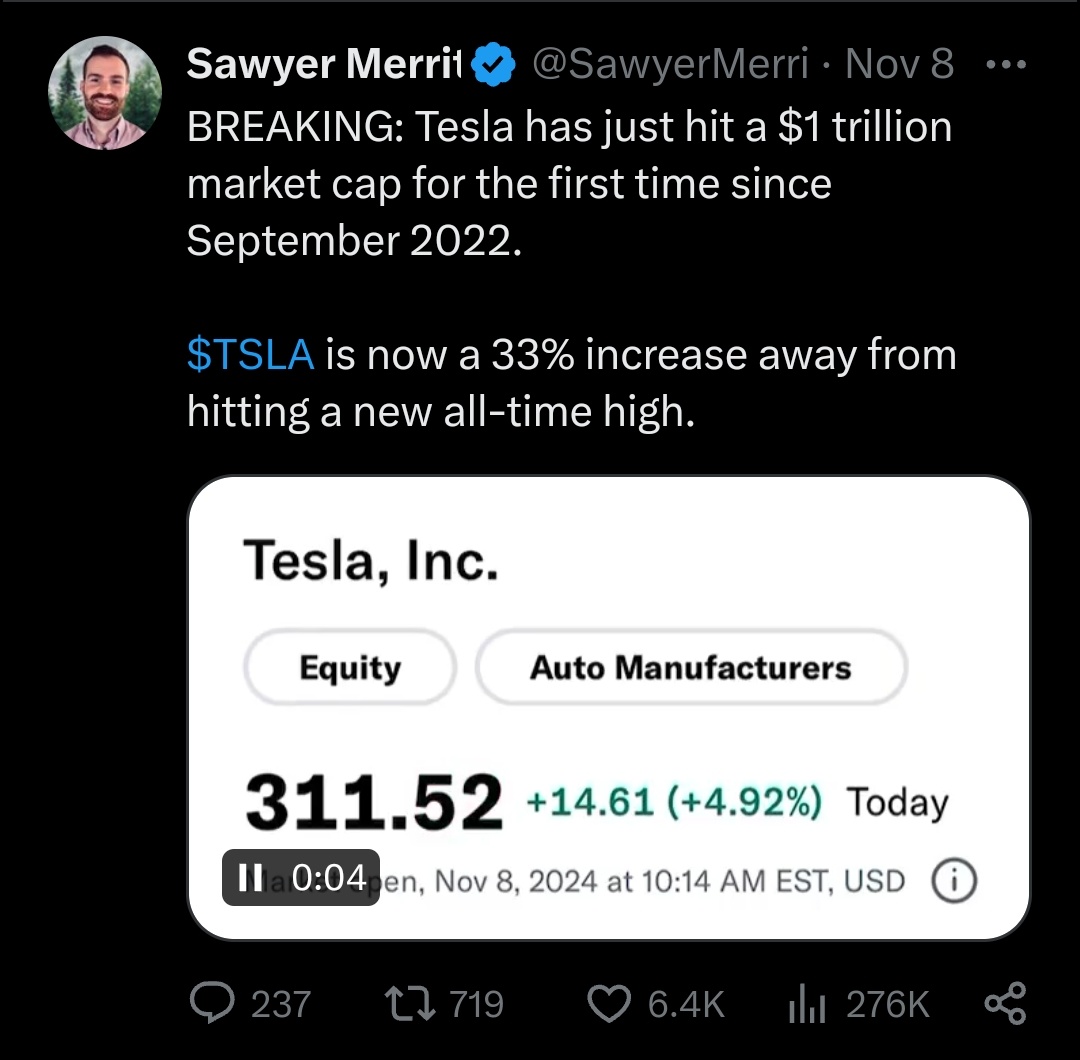Click the 237 replies count
The height and width of the screenshot is (1060, 1080).
coord(281,1004)
